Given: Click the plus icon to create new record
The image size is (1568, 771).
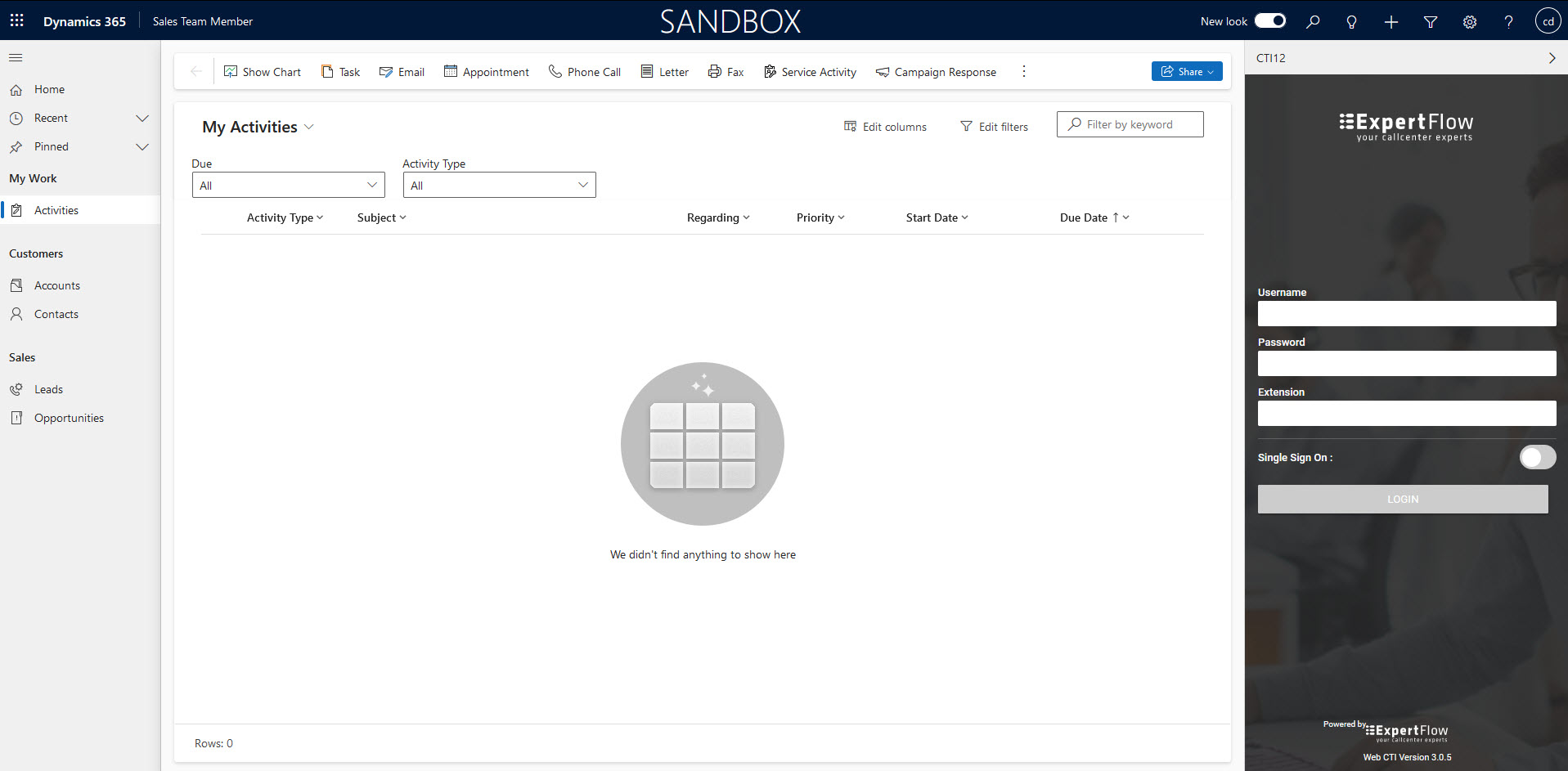Looking at the screenshot, I should (1391, 22).
